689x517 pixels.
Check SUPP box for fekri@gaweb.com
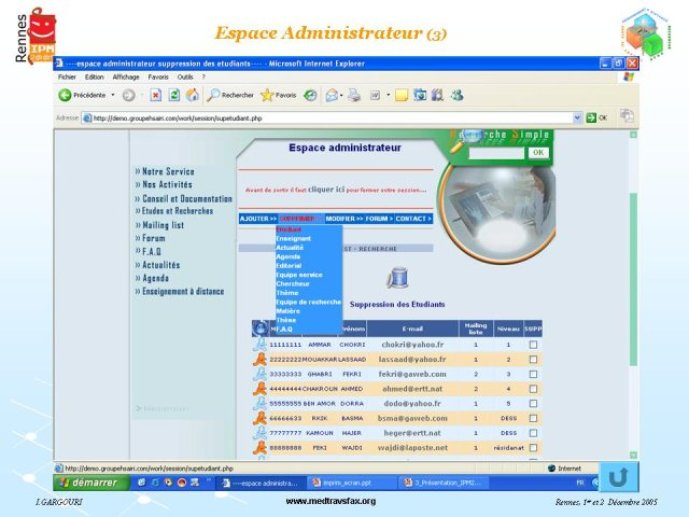point(533,374)
